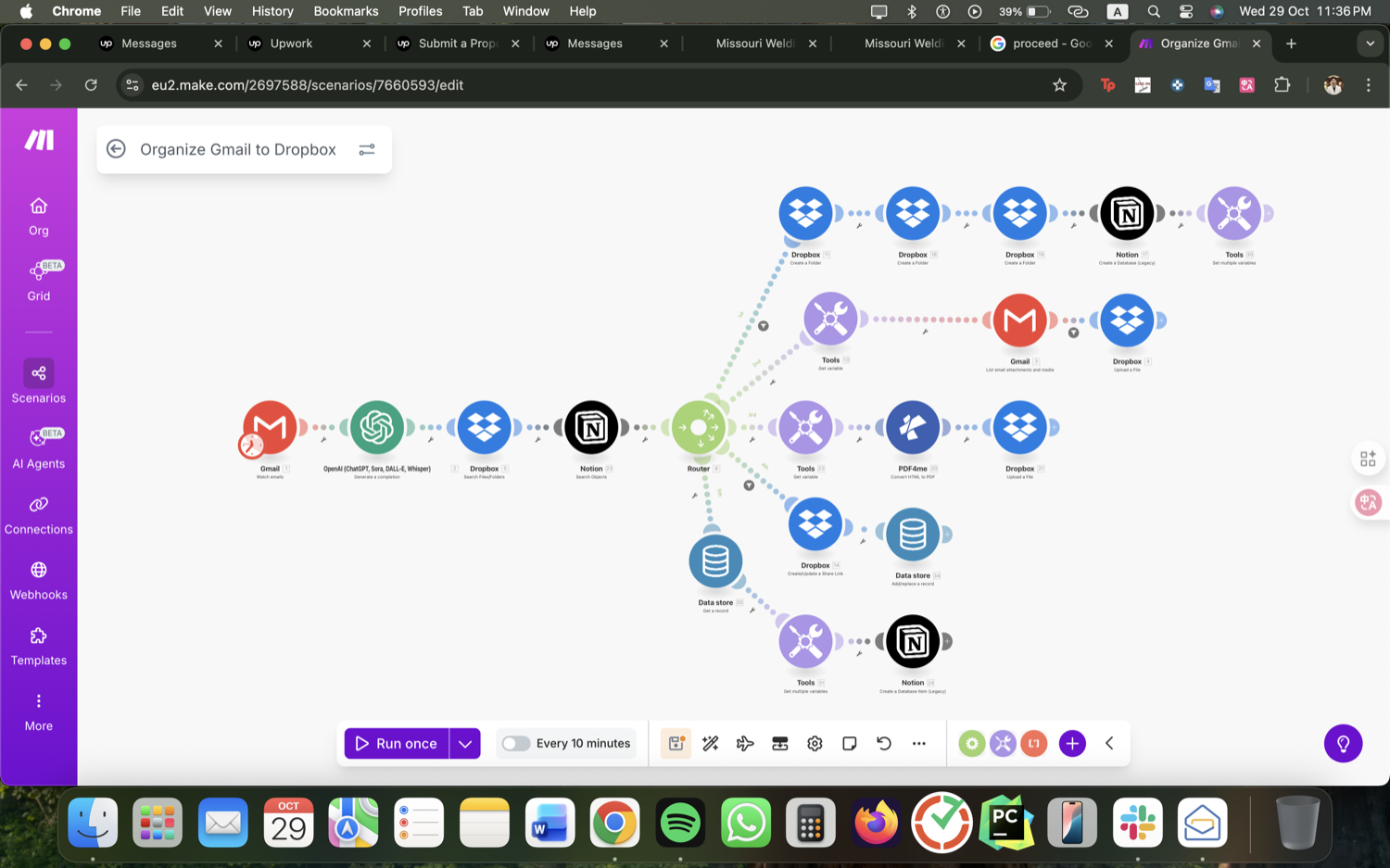
Task: Click the save scenario disk icon
Action: pos(676,743)
